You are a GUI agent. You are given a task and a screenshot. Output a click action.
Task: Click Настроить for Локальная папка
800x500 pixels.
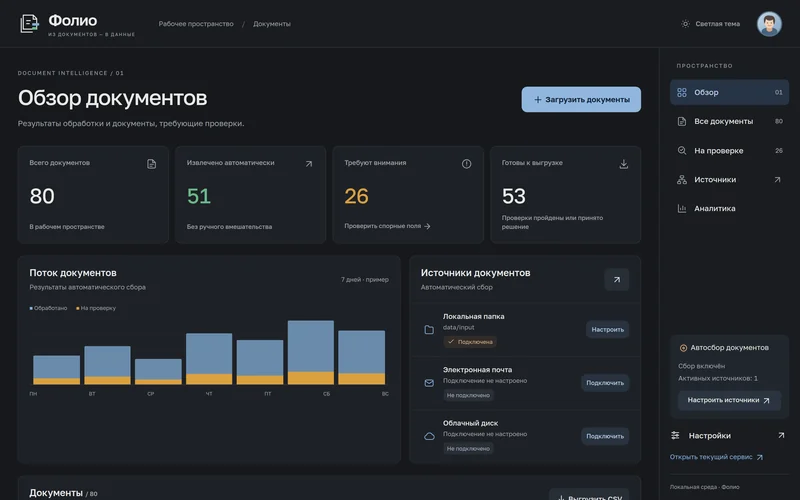[608, 330]
